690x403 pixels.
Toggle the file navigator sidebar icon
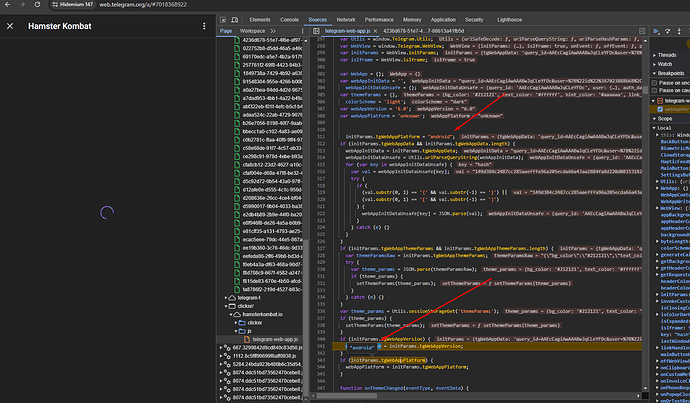pyautogui.click(x=316, y=31)
